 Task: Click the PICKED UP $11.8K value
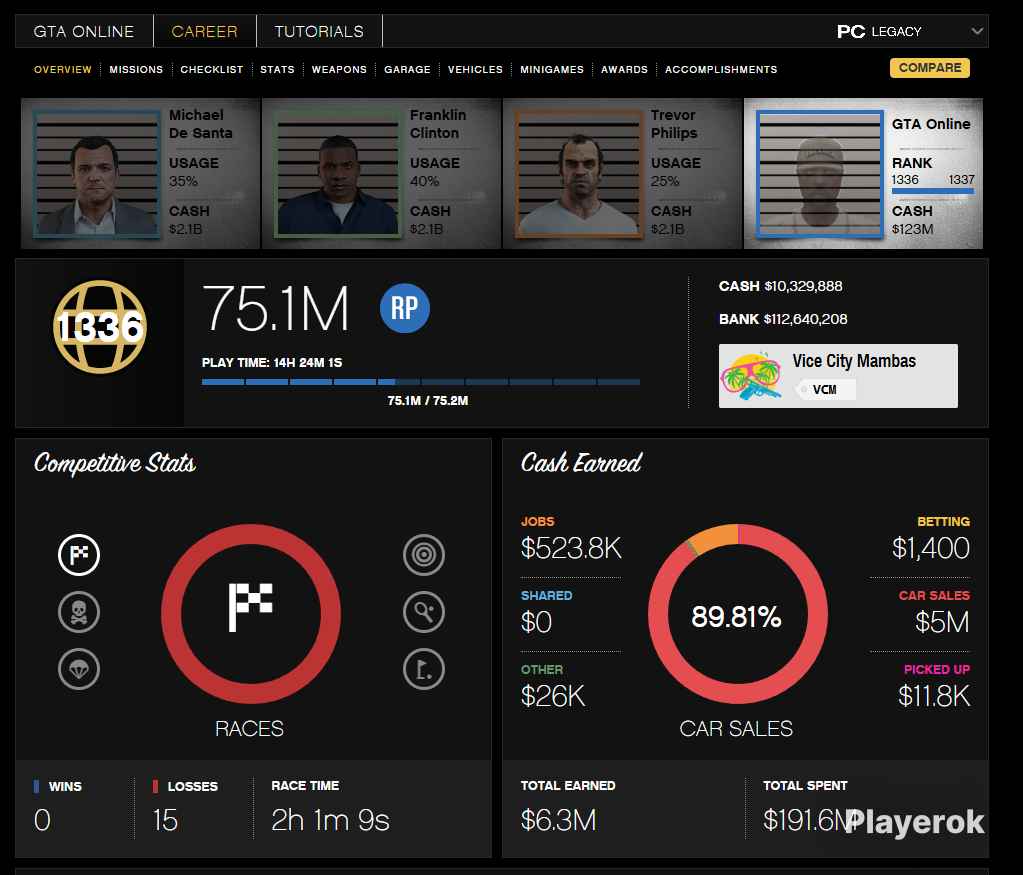pos(934,696)
